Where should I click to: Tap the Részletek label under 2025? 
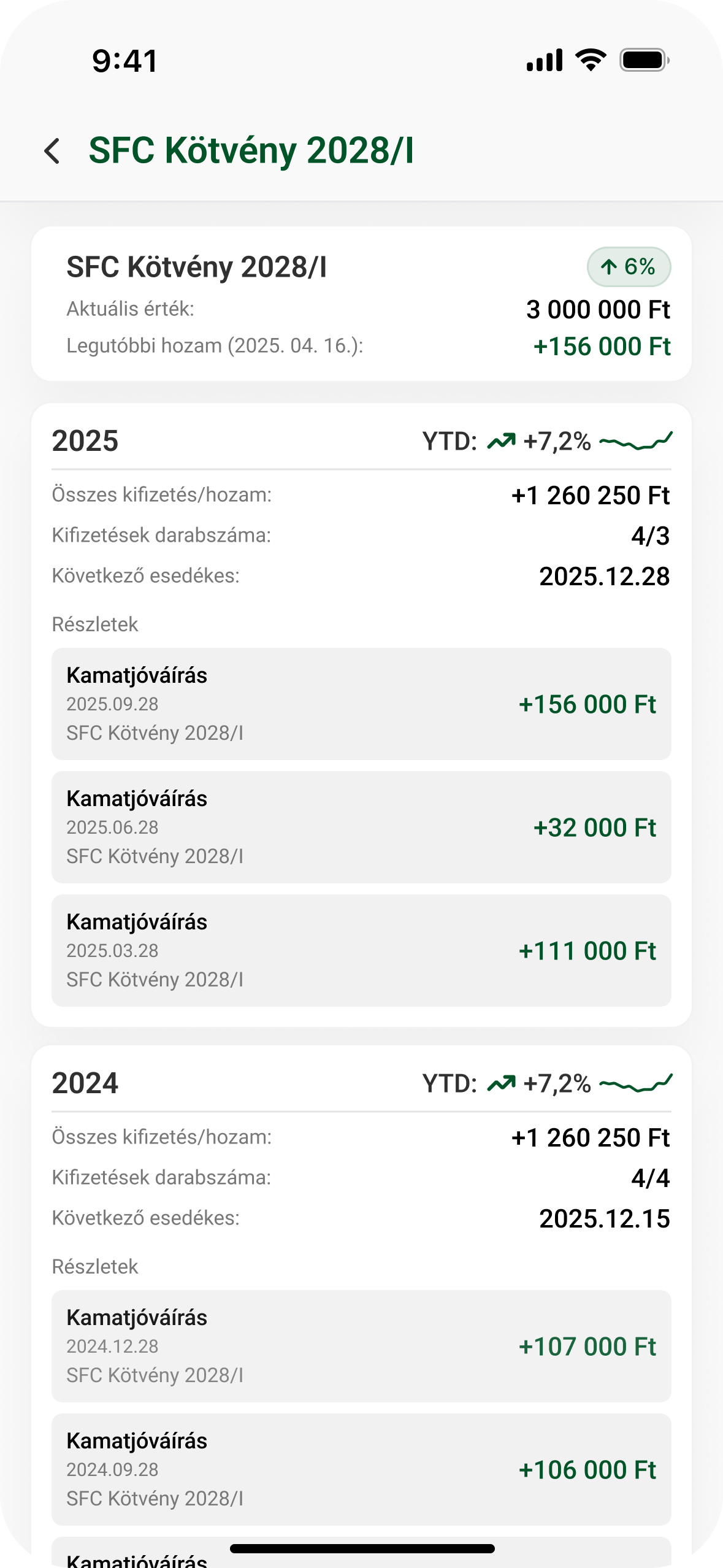click(95, 625)
